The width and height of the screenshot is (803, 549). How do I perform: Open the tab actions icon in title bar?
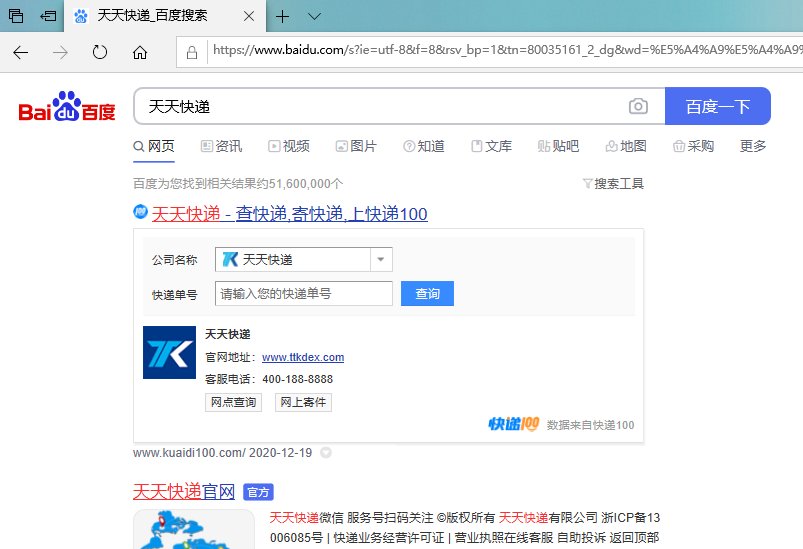tap(16, 16)
